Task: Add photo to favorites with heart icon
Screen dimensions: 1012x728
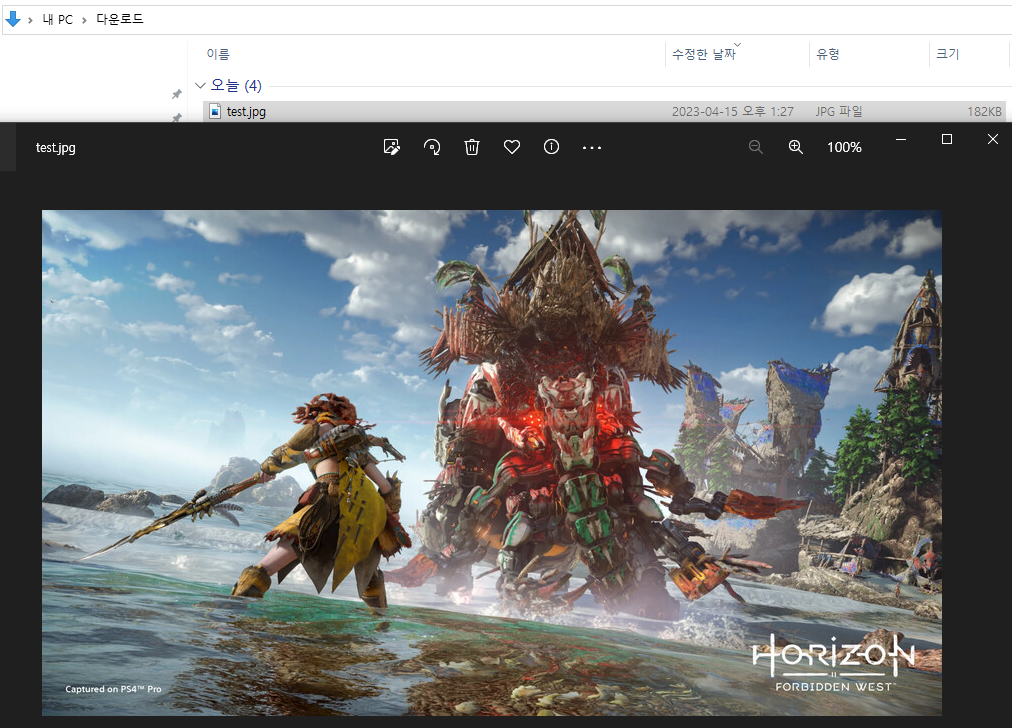Action: tap(512, 147)
